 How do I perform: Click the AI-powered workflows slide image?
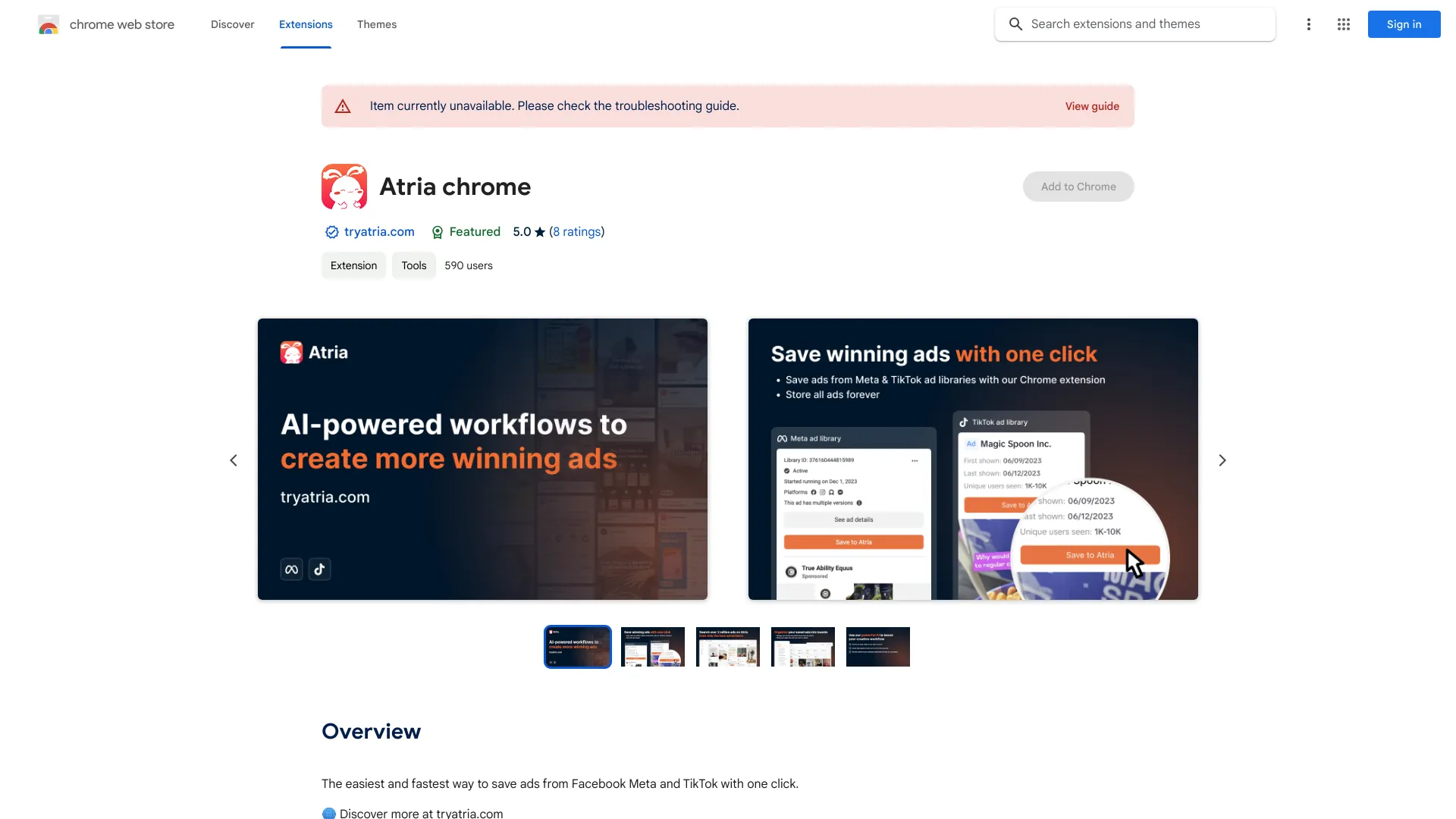coord(482,460)
